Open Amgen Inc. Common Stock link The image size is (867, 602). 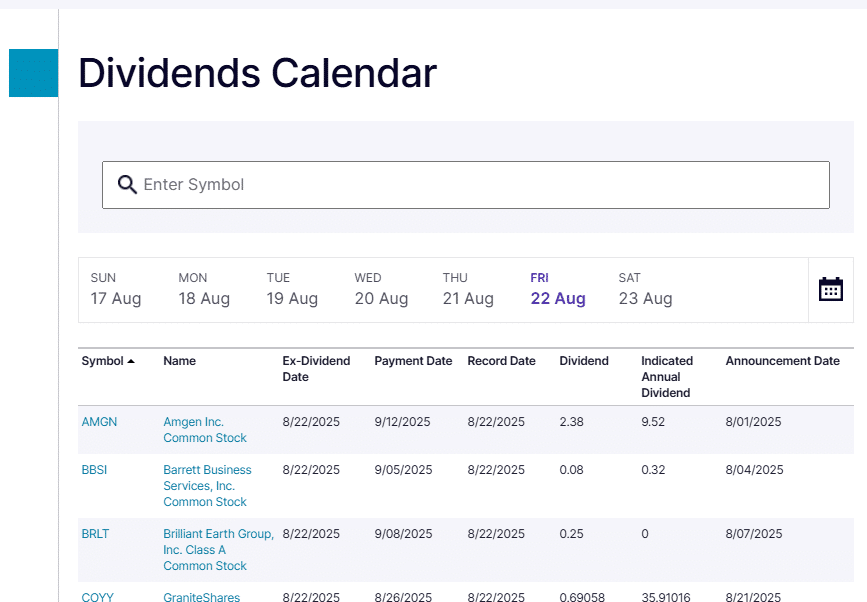[x=205, y=430]
